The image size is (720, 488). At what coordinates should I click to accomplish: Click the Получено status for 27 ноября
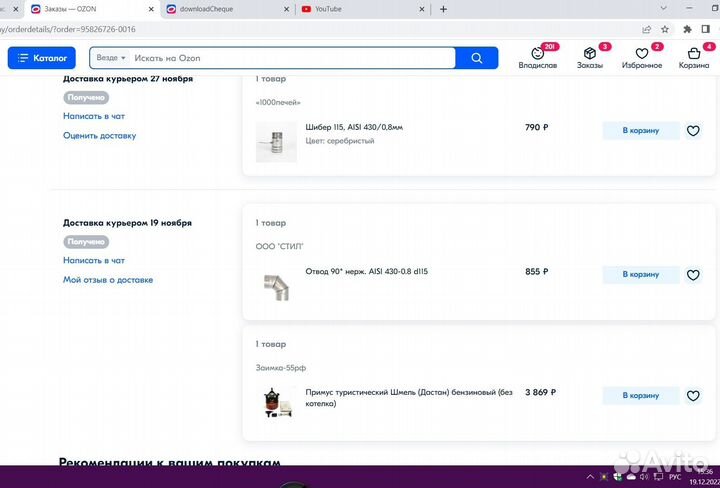point(86,97)
